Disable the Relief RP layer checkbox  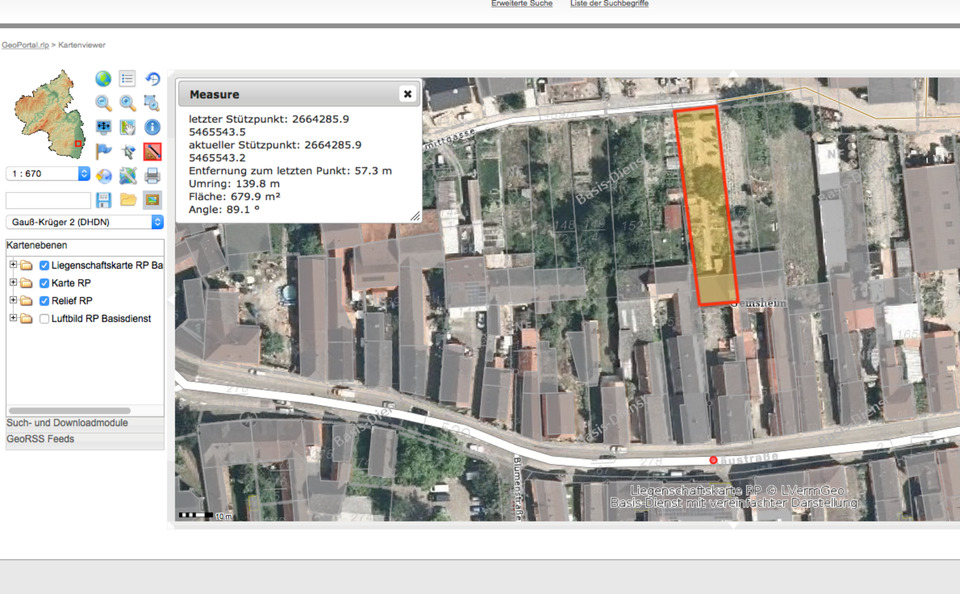click(45, 300)
